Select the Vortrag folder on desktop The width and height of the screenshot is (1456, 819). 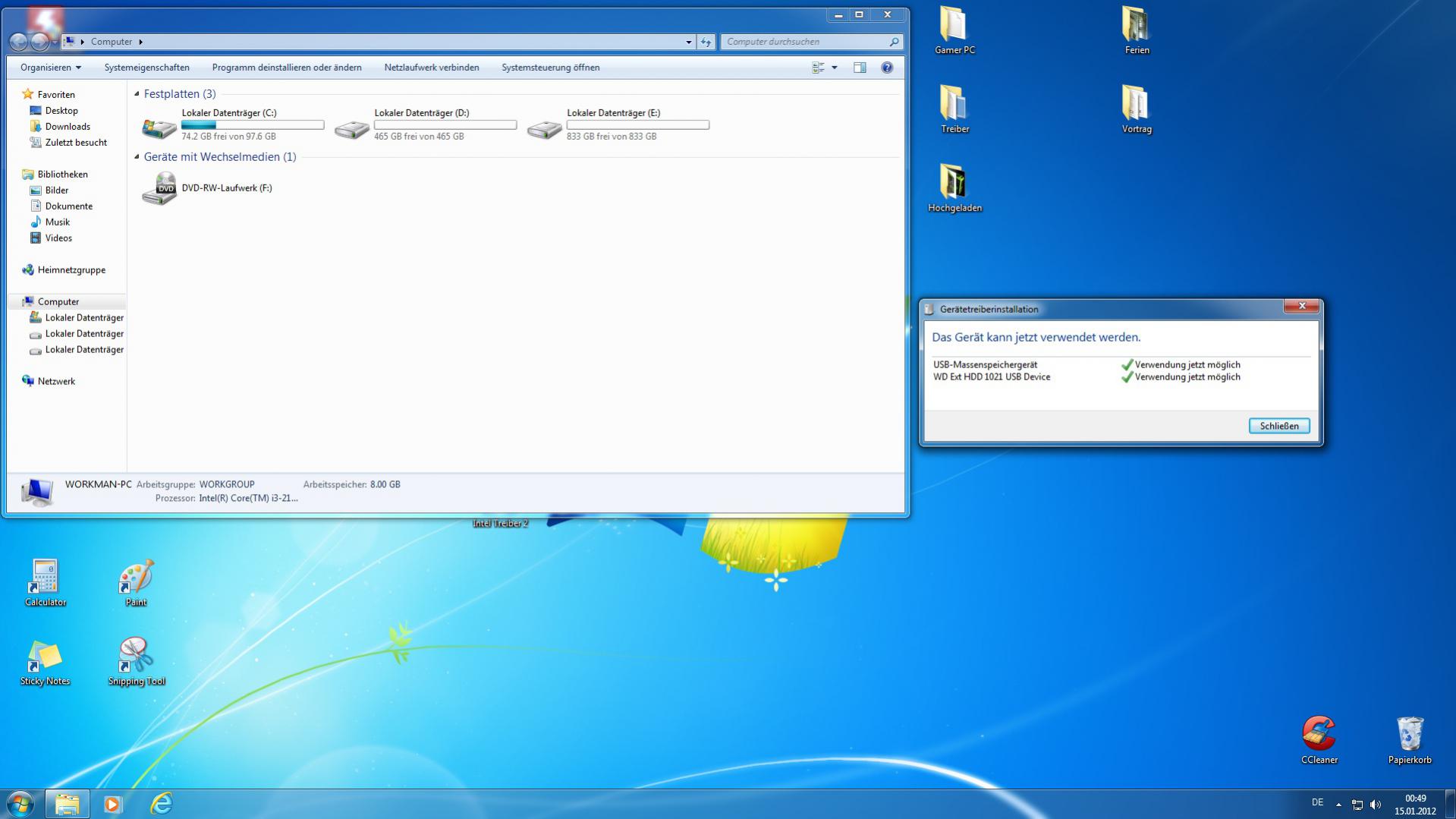tap(1137, 109)
